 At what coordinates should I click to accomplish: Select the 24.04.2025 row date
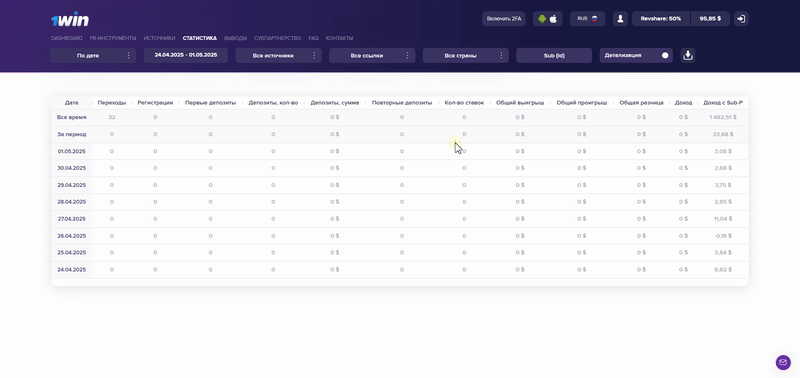pyautogui.click(x=71, y=269)
